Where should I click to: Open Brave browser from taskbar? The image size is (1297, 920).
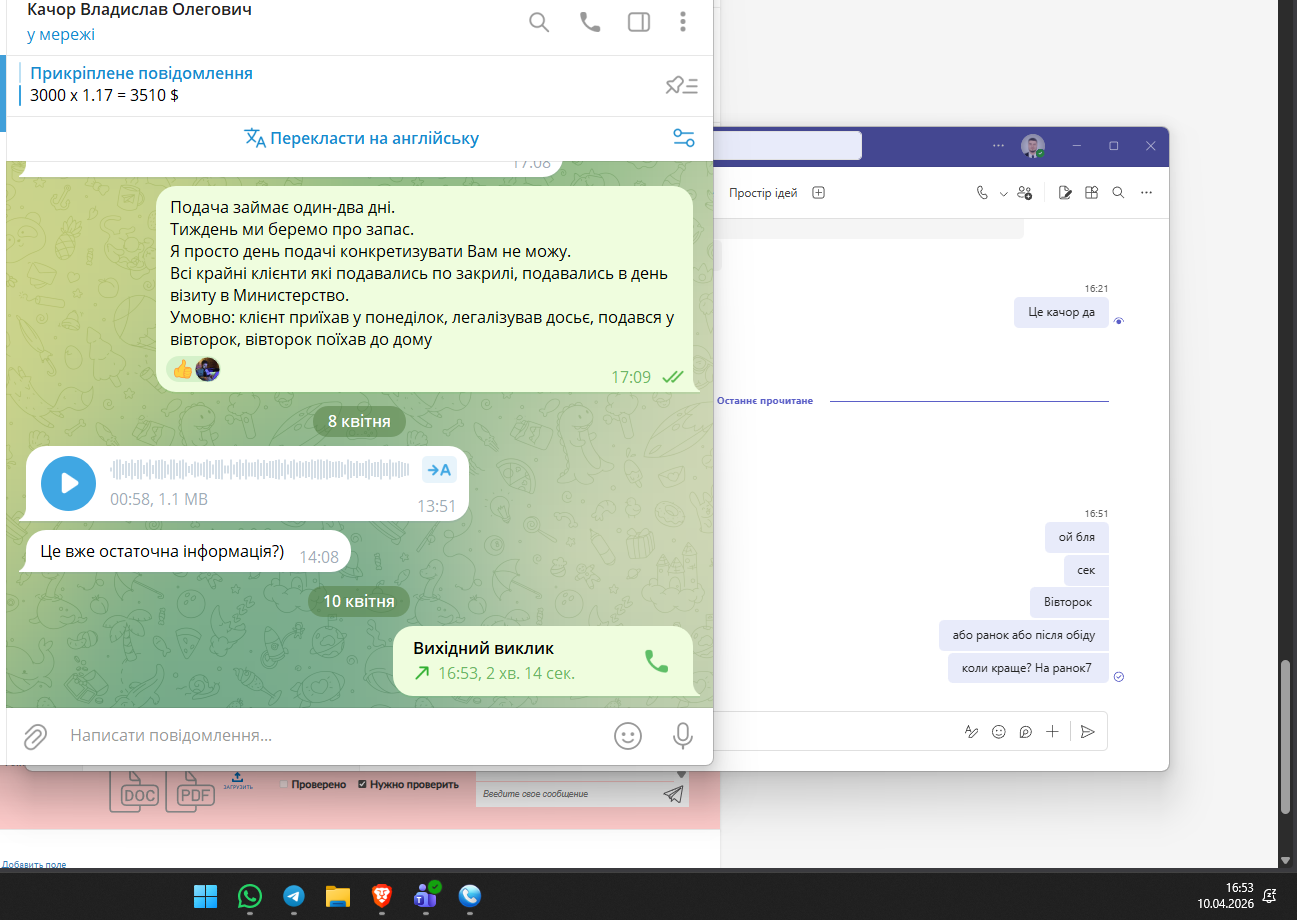382,896
